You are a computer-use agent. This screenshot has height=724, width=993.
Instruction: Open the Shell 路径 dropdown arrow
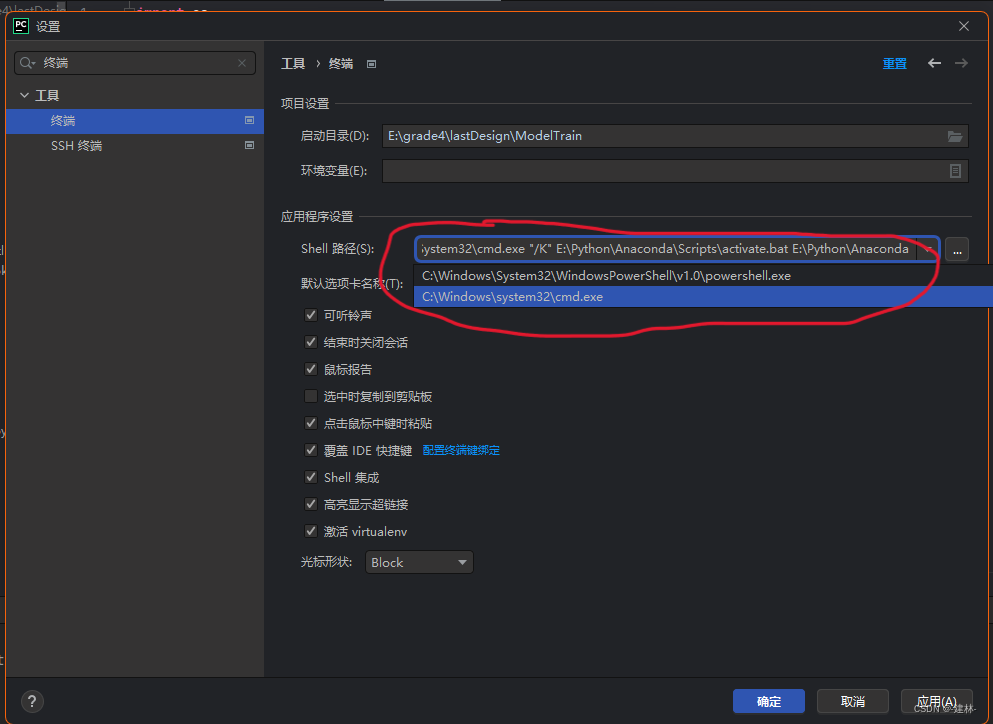click(x=927, y=249)
